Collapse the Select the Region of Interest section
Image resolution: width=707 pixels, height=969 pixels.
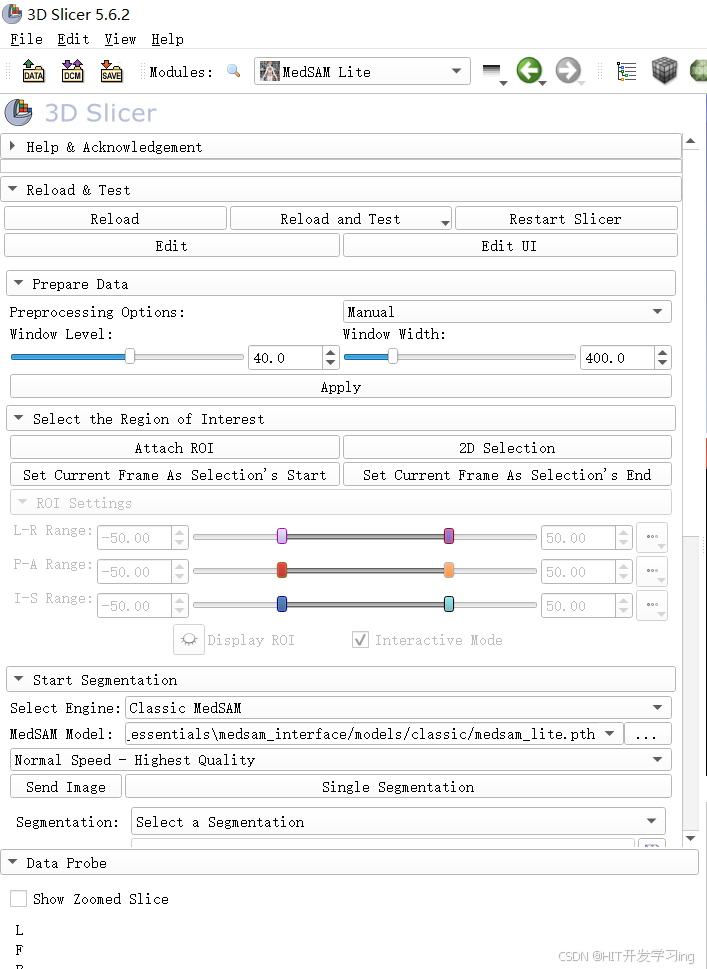point(341,419)
